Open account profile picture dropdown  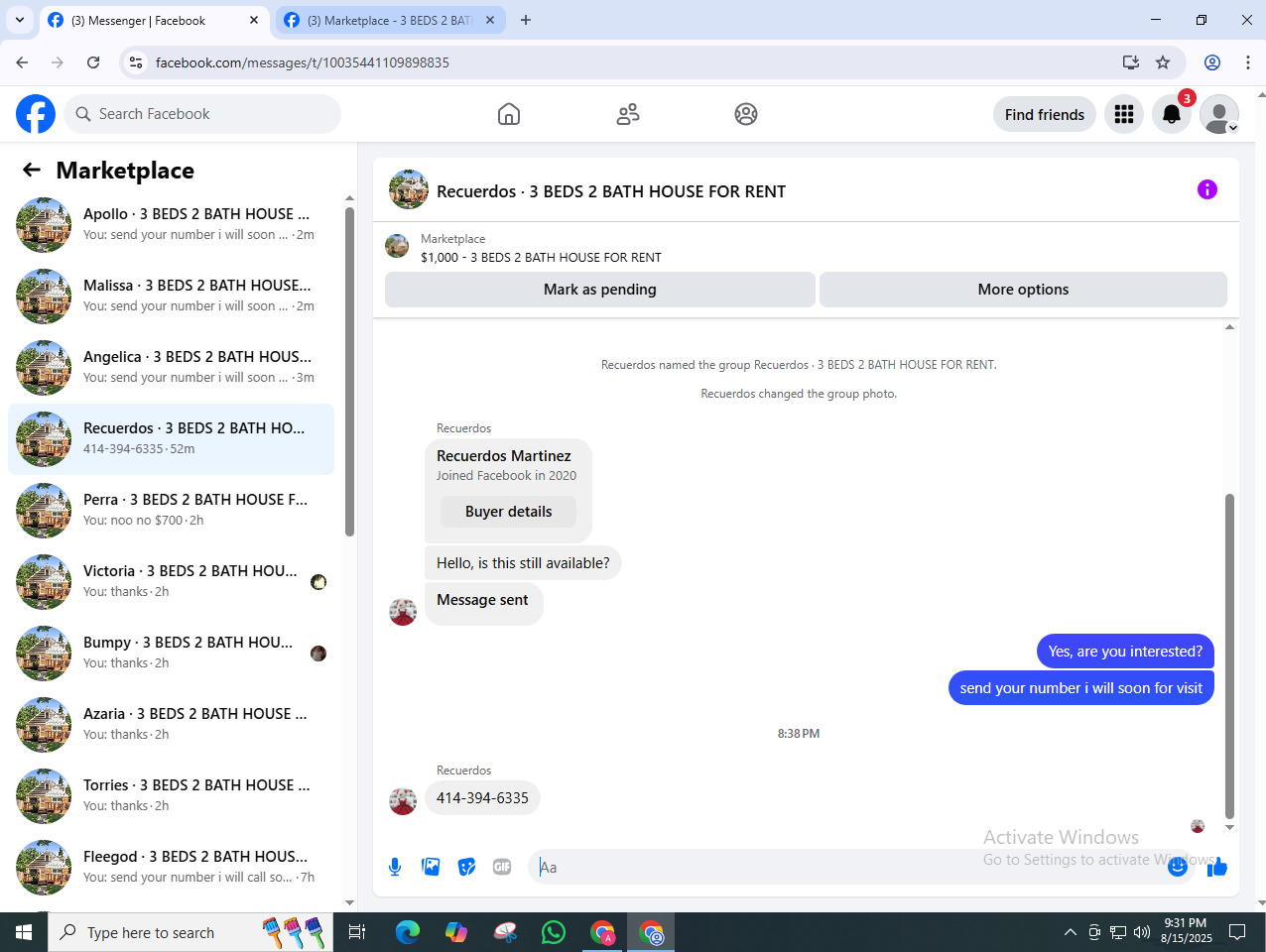click(x=1219, y=114)
